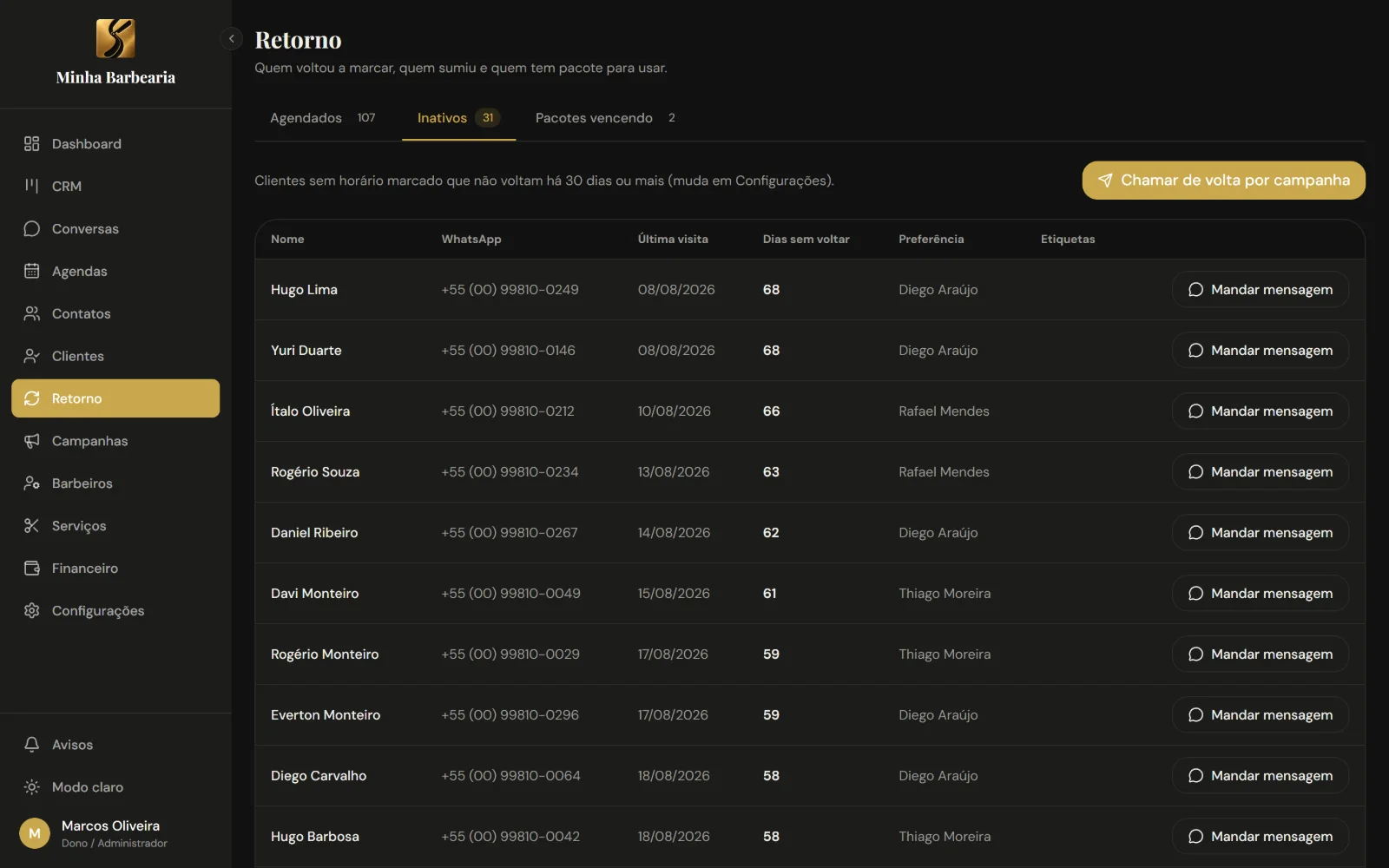Message Rogério Souza via Mandar mensagem
1389x868 pixels.
click(x=1261, y=472)
